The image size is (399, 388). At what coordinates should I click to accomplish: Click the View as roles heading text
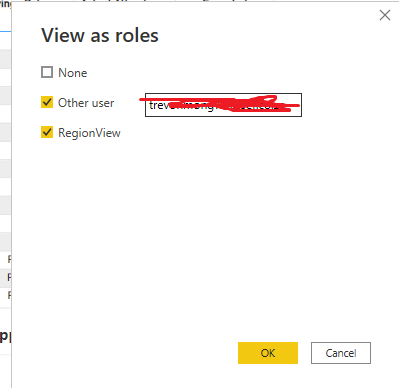100,35
